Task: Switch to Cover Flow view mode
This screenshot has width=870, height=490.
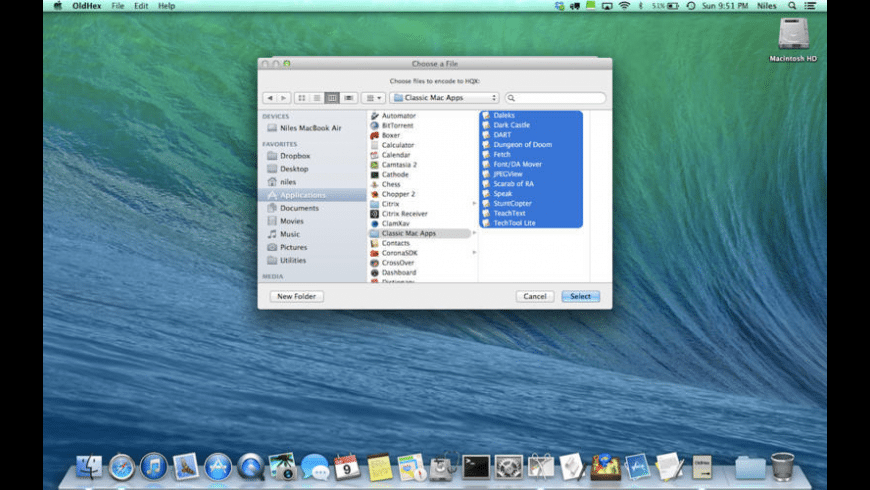Action: (348, 98)
